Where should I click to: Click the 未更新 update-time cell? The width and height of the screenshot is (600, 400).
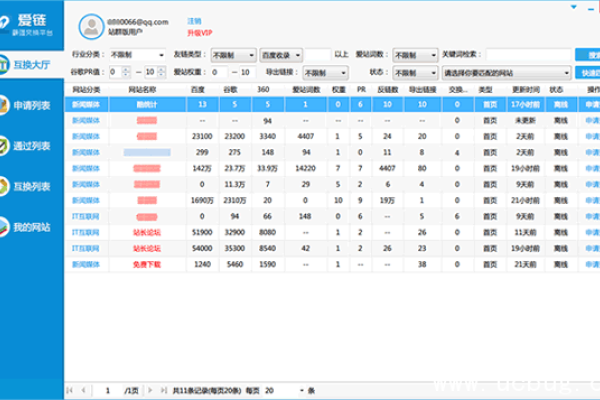coord(525,121)
